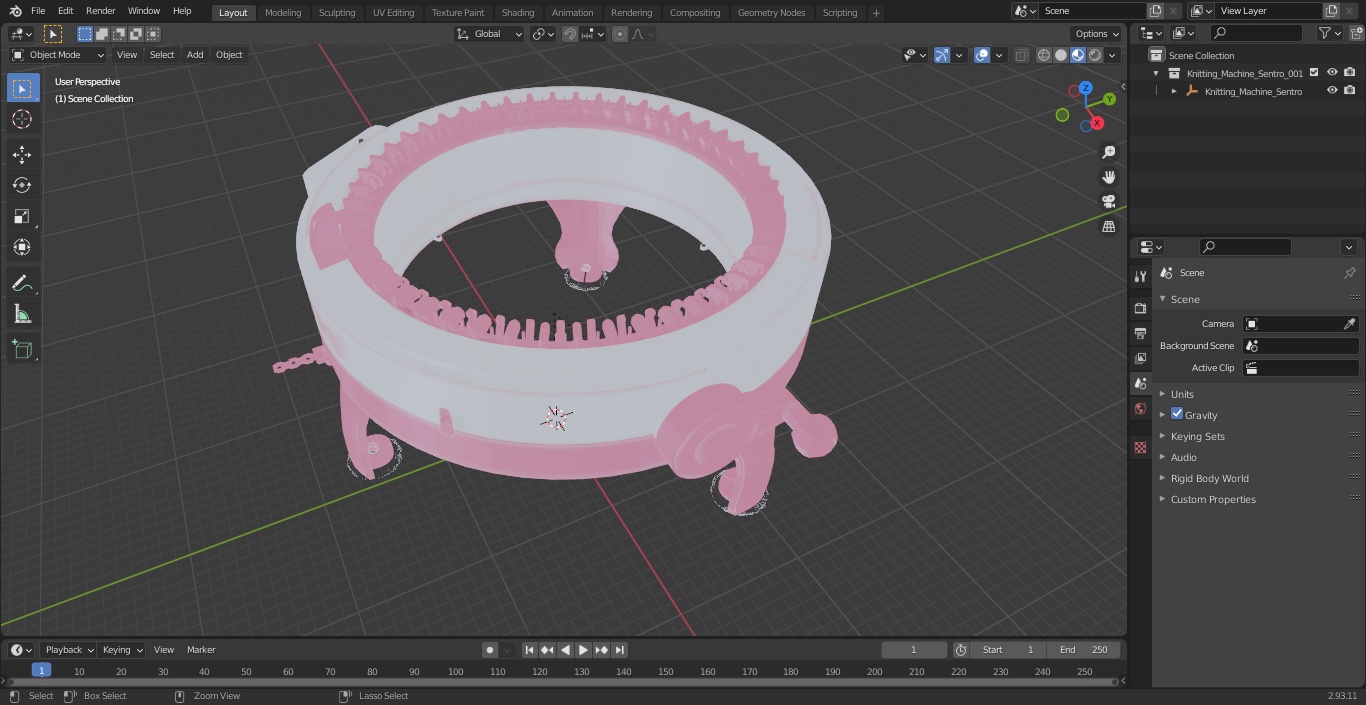Image resolution: width=1366 pixels, height=705 pixels.
Task: Open the Render menu
Action: (x=101, y=11)
